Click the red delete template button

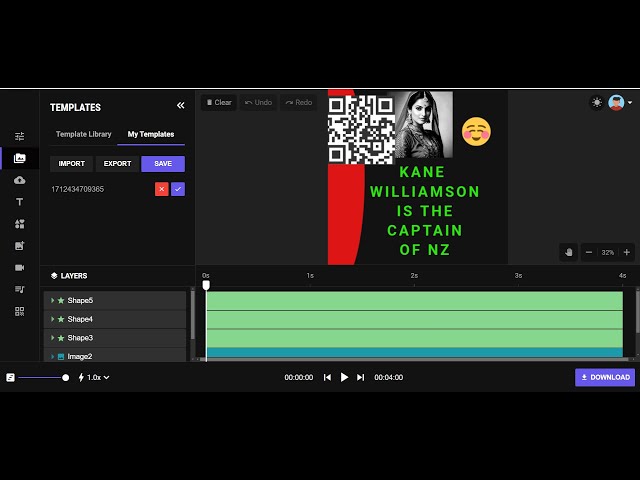coord(162,189)
